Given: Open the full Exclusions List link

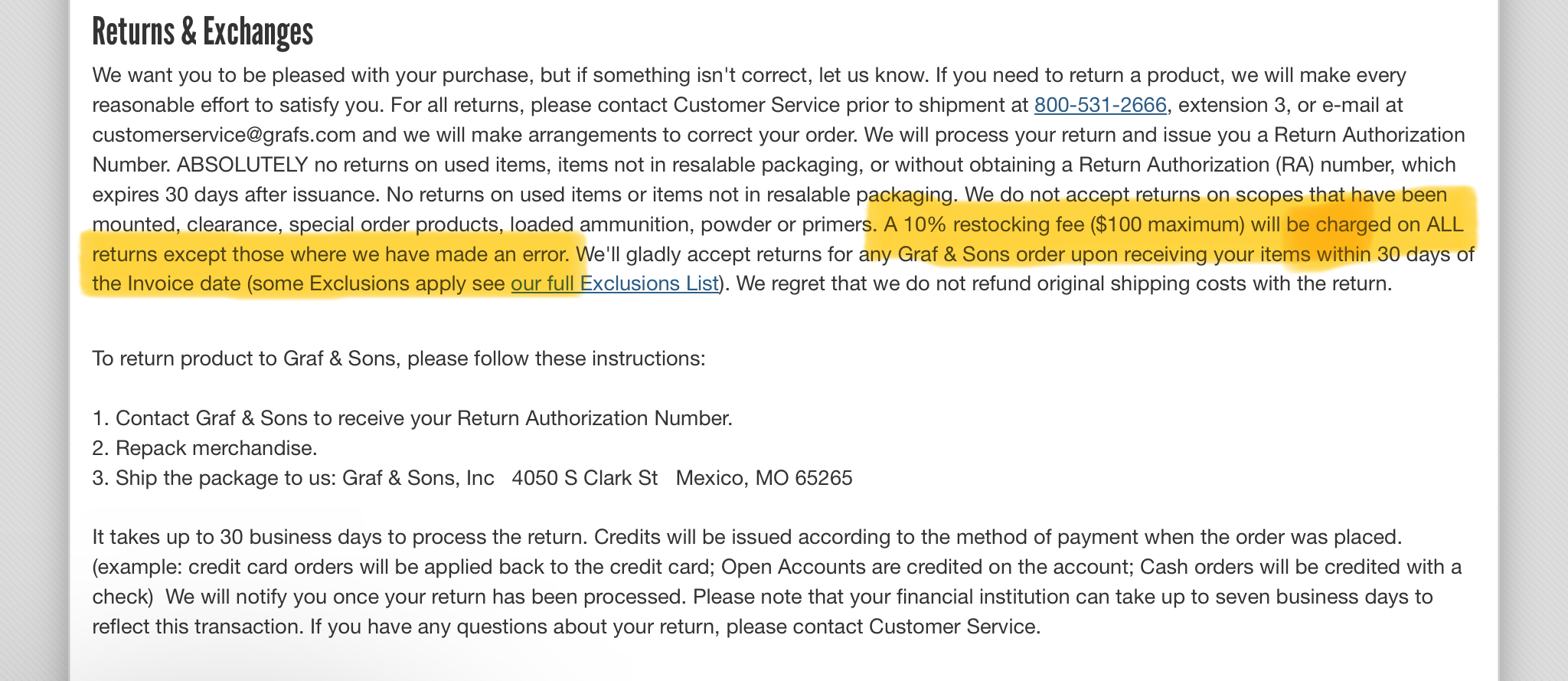Looking at the screenshot, I should coord(615,284).
